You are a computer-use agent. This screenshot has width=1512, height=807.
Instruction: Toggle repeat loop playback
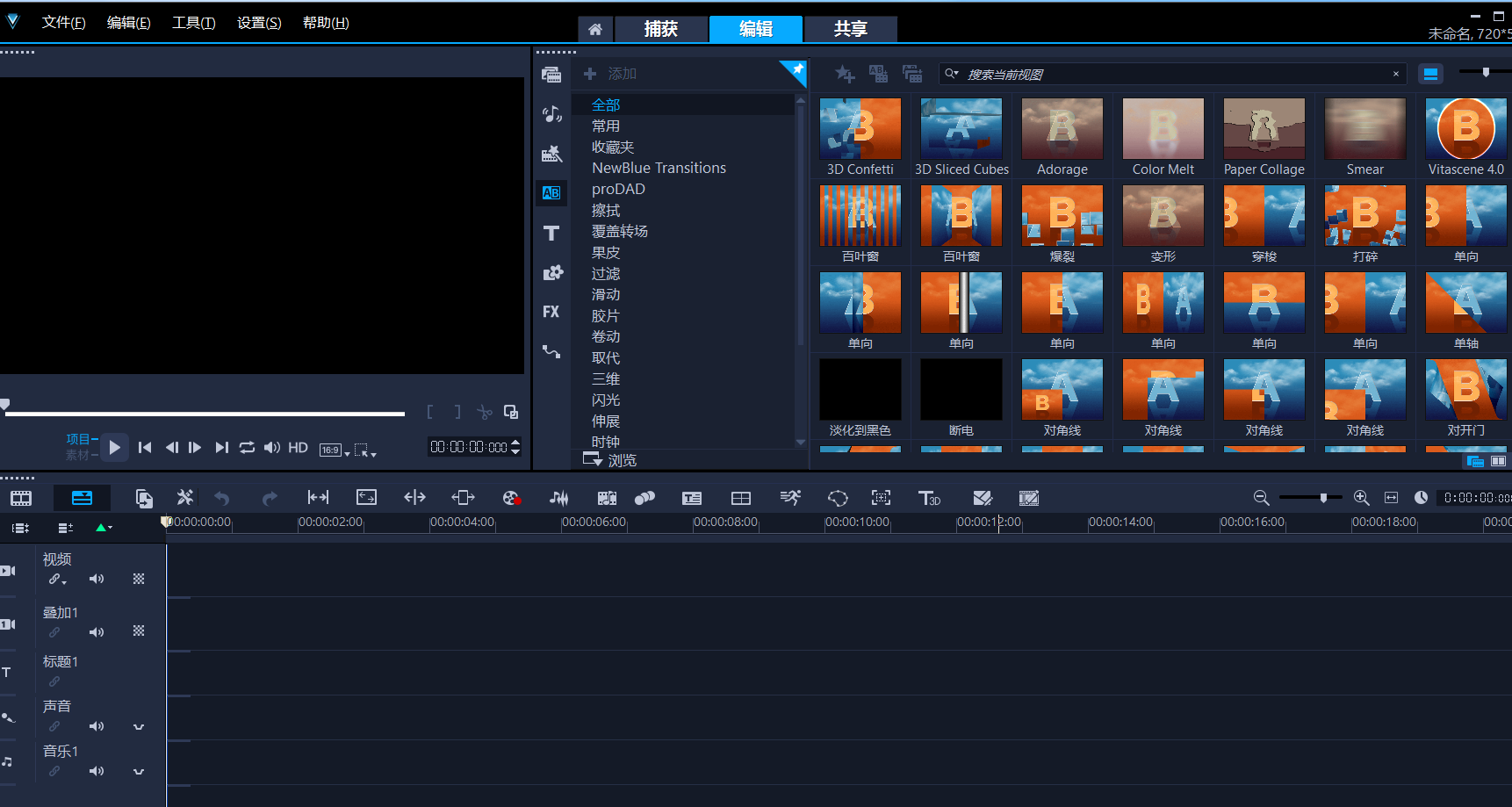[248, 447]
